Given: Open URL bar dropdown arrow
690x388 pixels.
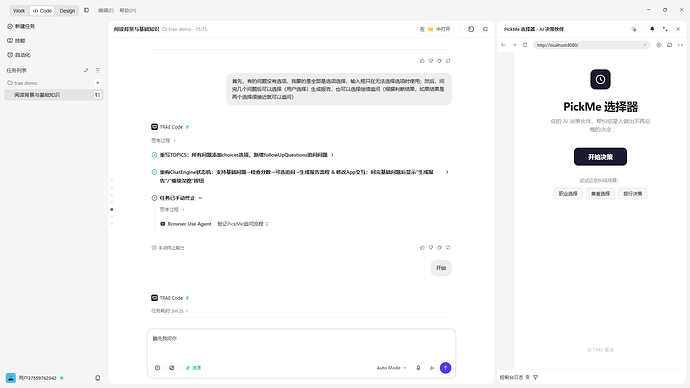Looking at the screenshot, I should [x=645, y=45].
